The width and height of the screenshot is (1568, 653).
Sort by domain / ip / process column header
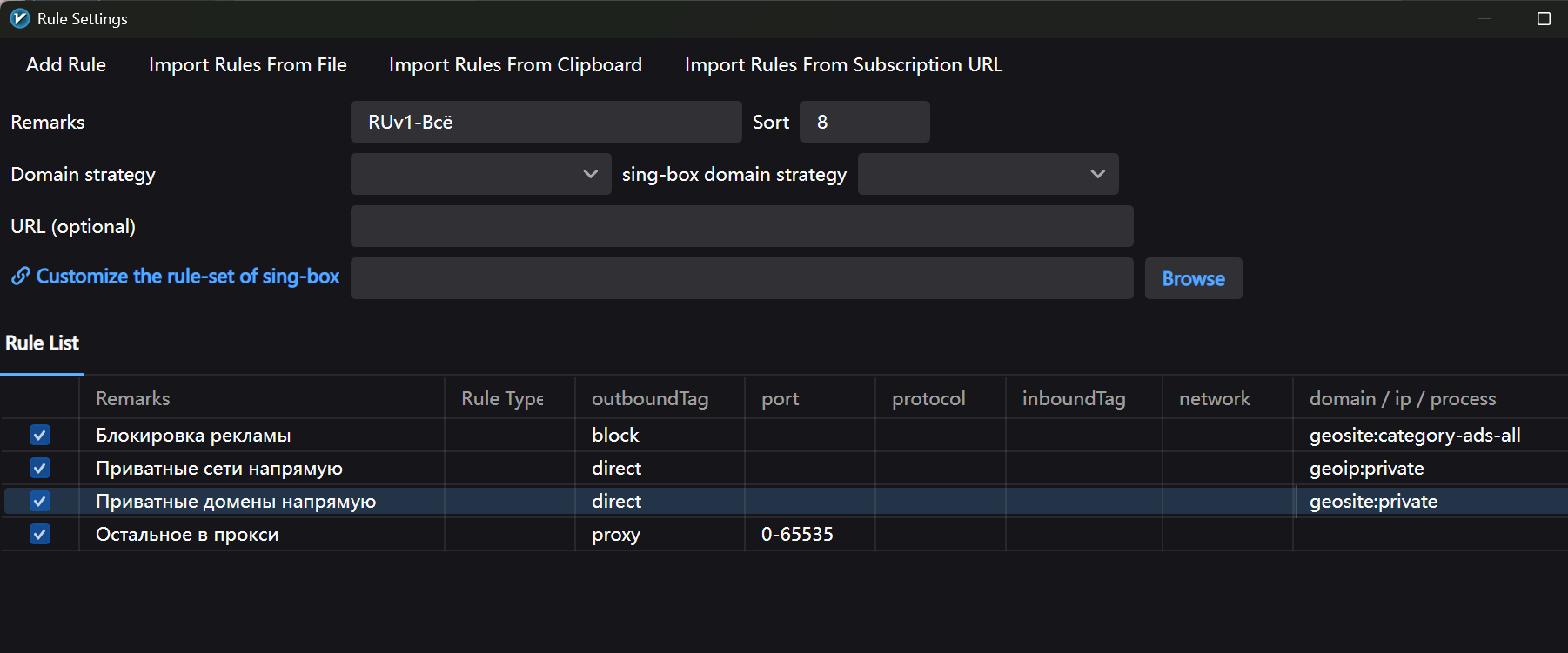[1430, 398]
